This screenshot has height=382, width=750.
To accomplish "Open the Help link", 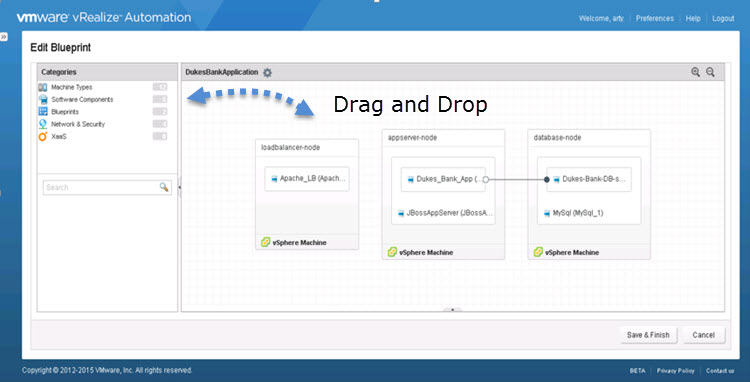I will [693, 19].
